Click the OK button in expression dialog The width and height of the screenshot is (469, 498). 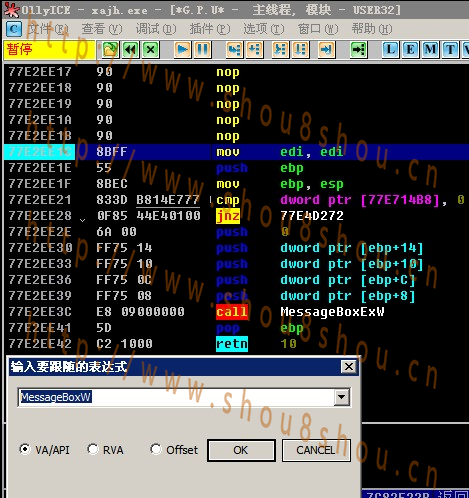tap(241, 450)
